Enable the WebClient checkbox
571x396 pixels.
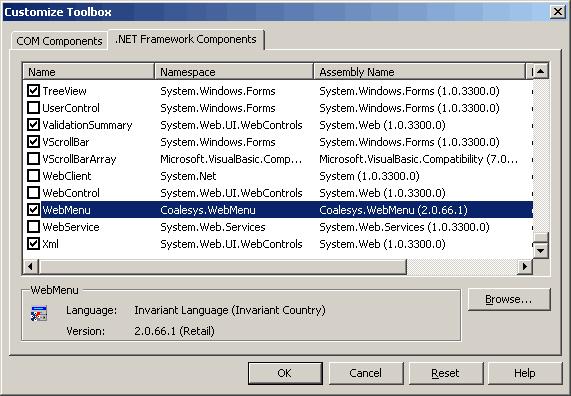pyautogui.click(x=34, y=176)
